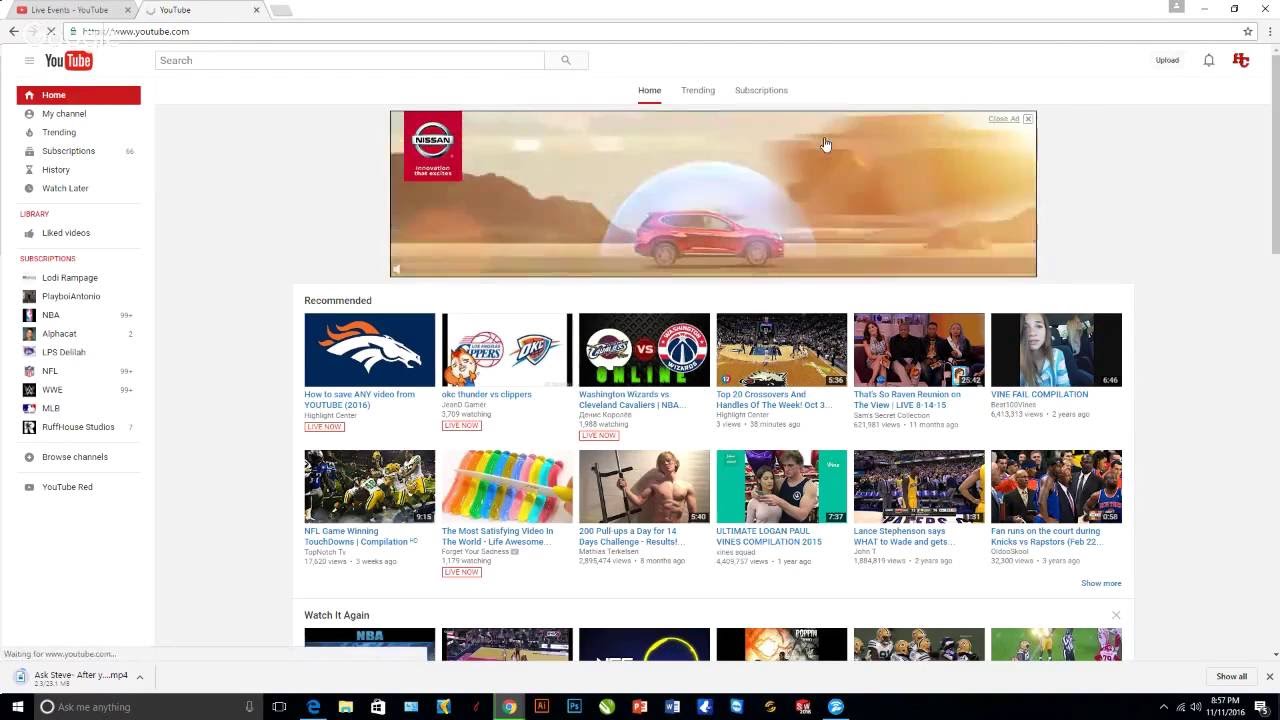Switch to the Trending tab

point(698,90)
